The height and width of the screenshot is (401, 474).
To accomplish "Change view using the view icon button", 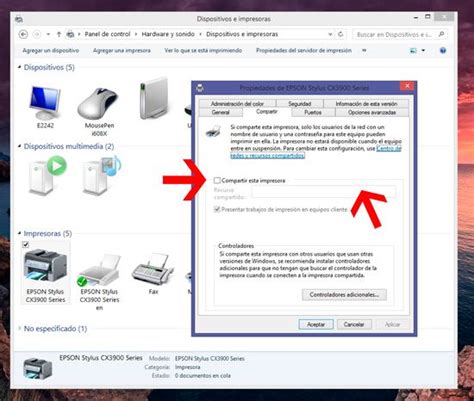I will 413,51.
